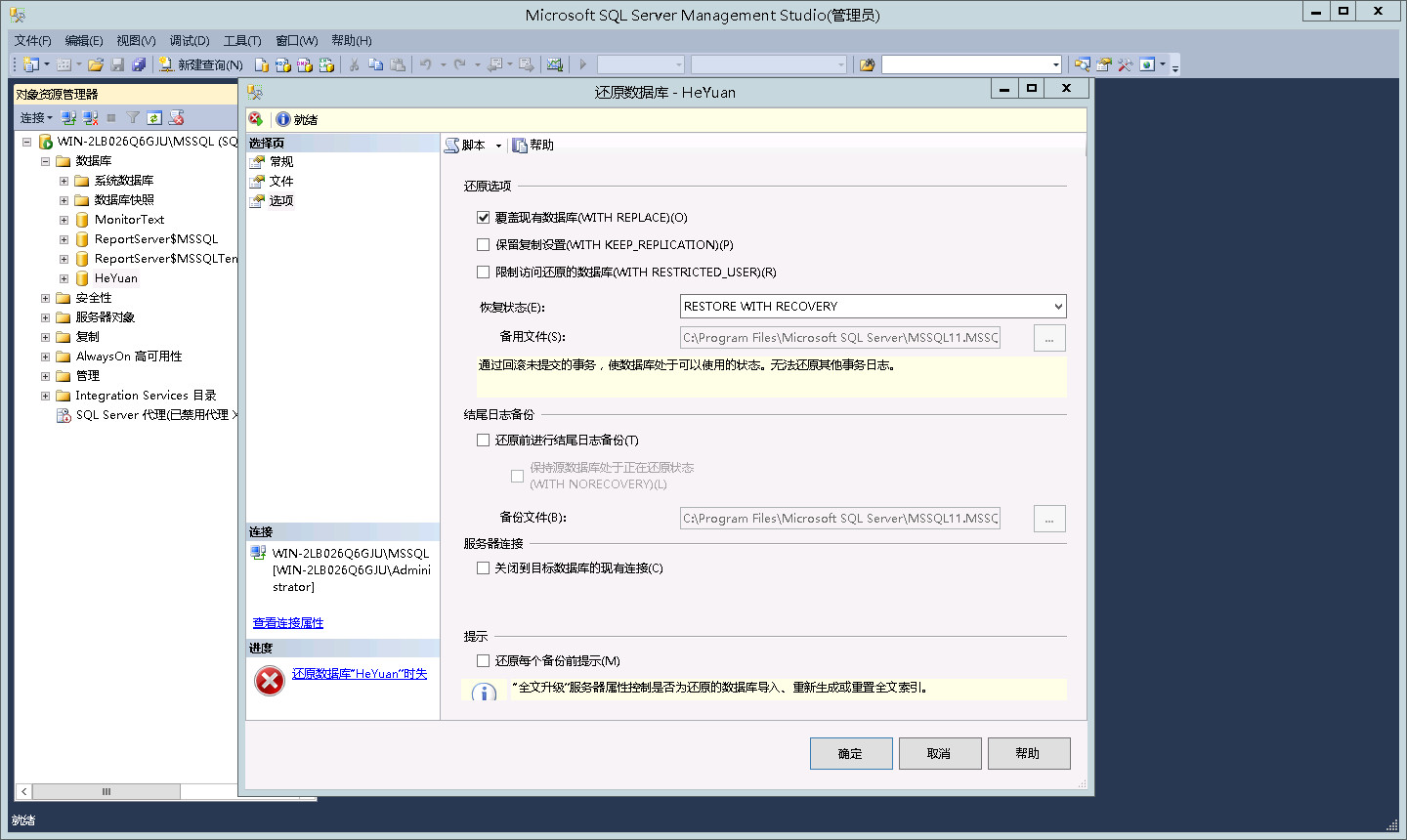Click the Object Explorer horizontal scrollbar thumb
The width and height of the screenshot is (1407, 840).
pos(107,792)
